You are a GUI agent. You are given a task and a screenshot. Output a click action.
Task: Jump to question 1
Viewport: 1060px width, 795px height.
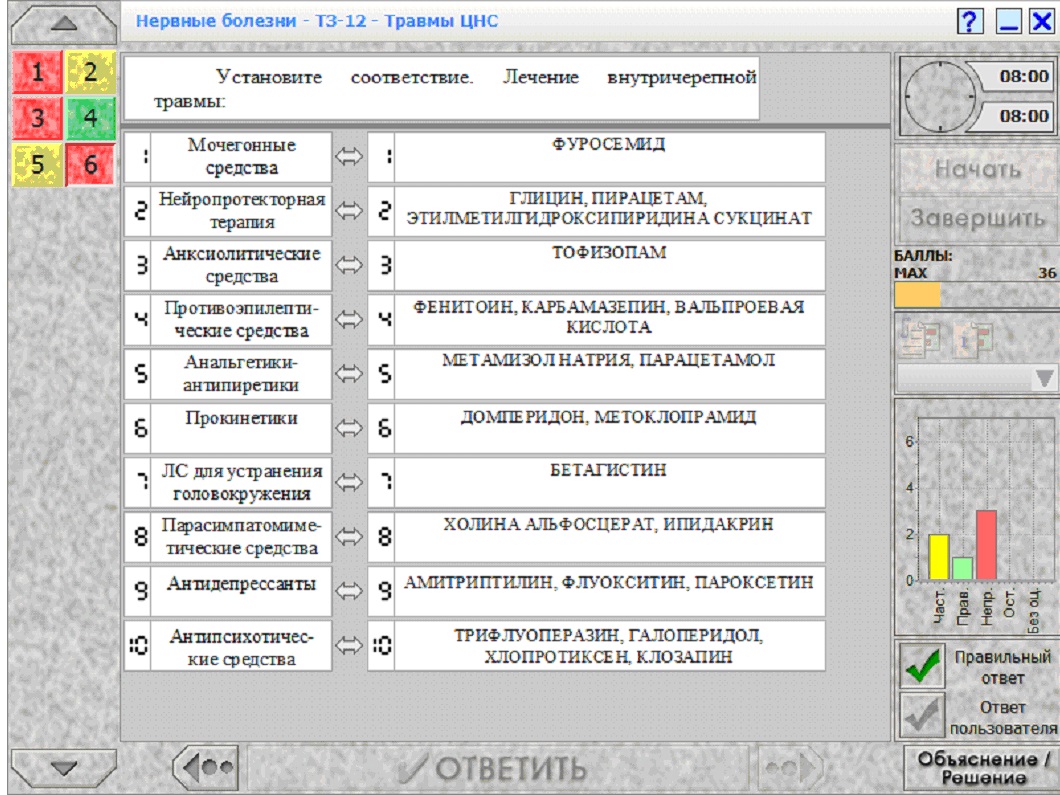[37, 72]
